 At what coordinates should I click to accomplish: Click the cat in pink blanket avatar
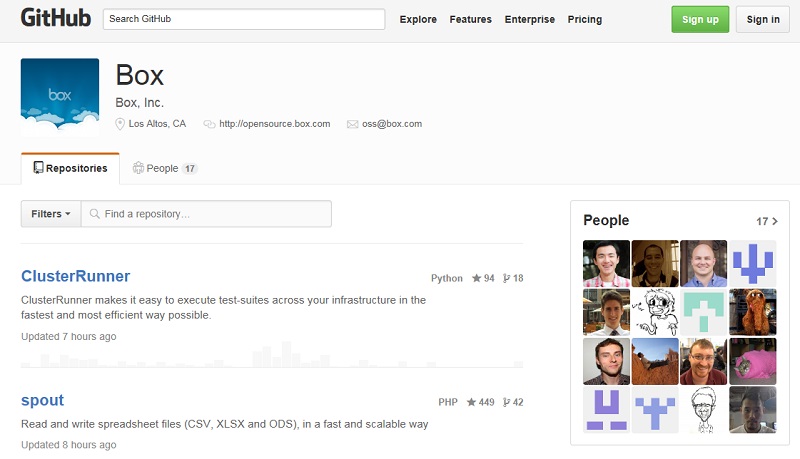tap(753, 361)
